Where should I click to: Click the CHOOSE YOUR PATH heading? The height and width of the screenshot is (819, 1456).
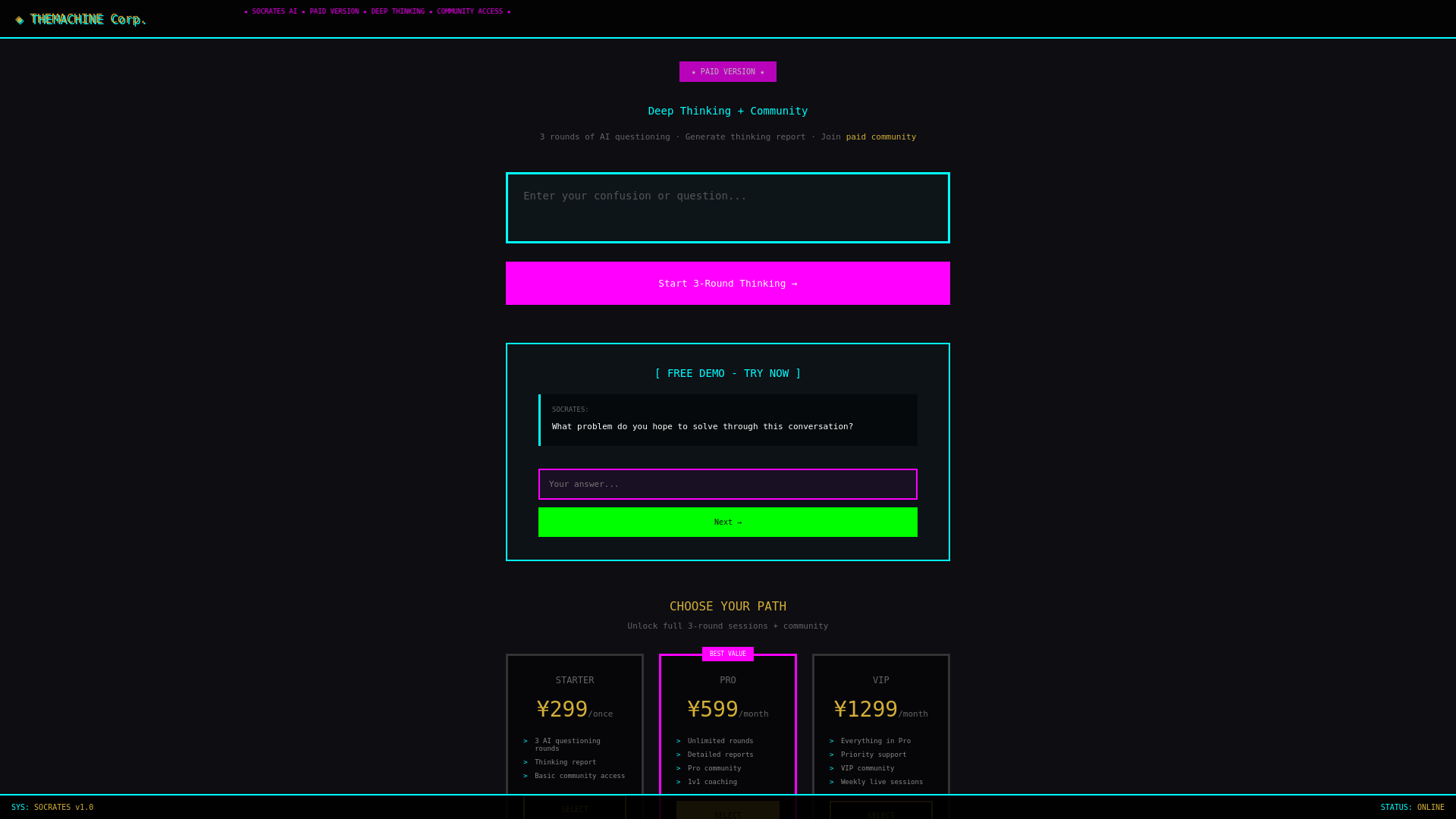[728, 607]
